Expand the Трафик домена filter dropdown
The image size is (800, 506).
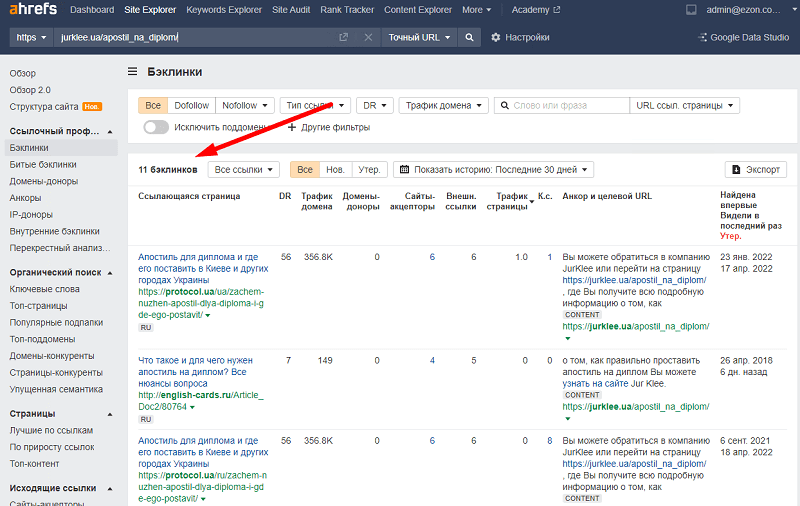point(444,105)
